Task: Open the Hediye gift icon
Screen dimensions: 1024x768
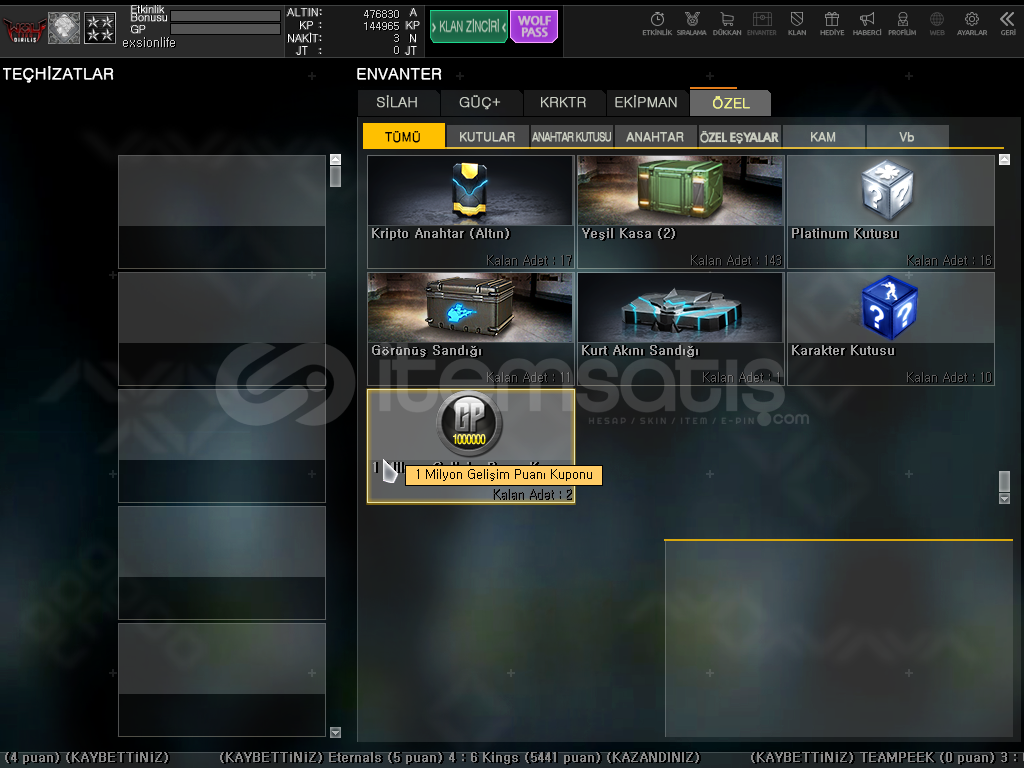Action: [832, 23]
